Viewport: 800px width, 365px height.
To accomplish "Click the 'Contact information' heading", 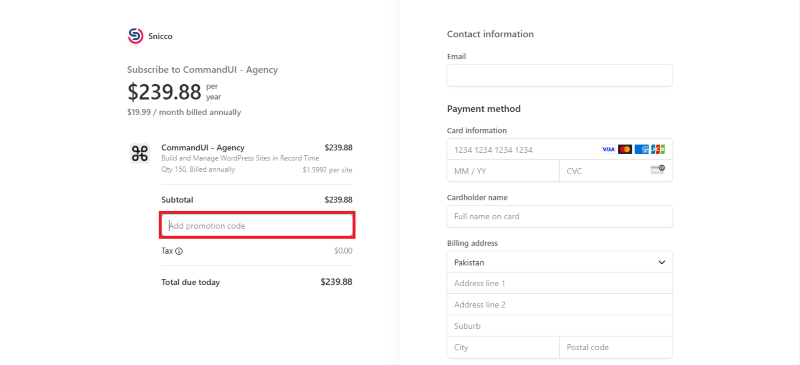I will pos(490,34).
